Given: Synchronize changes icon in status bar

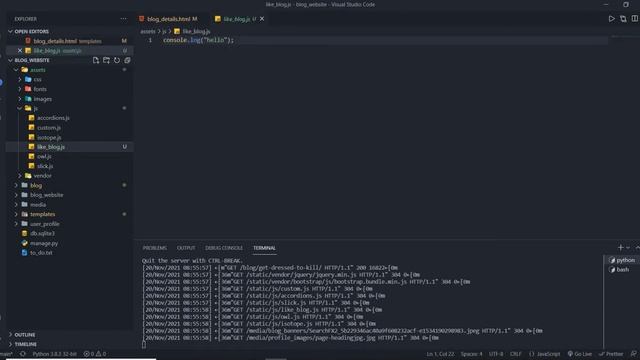Looking at the screenshot, I should click(22, 354).
